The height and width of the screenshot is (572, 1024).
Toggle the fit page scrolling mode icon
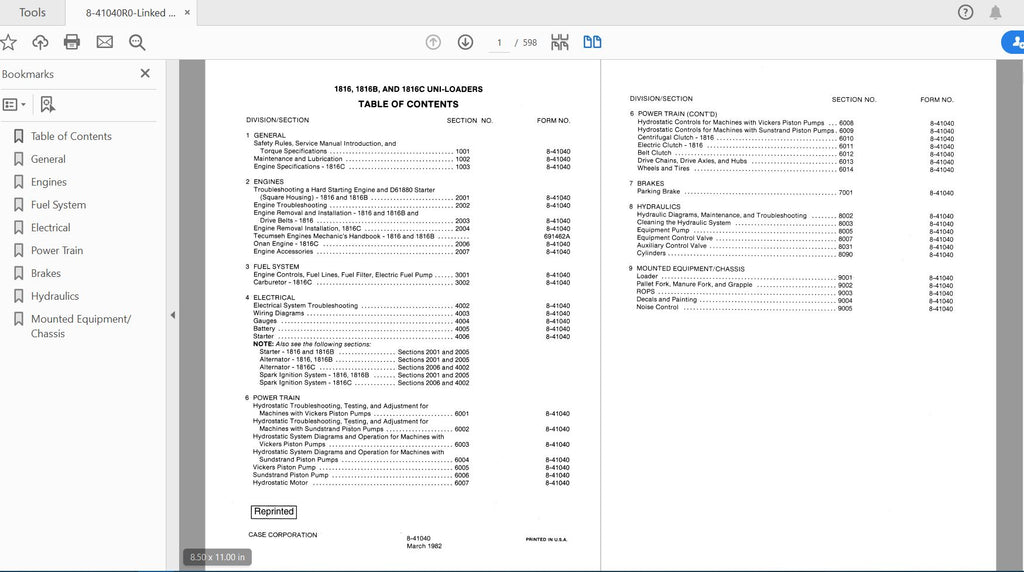(x=560, y=42)
